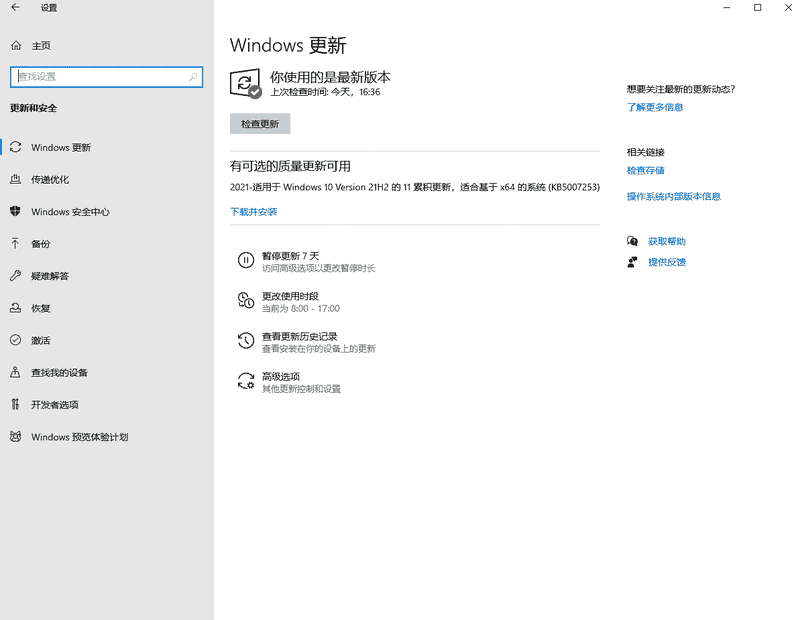Click the Windows 预览体验计划 cat icon
The image size is (800, 620).
(x=16, y=436)
